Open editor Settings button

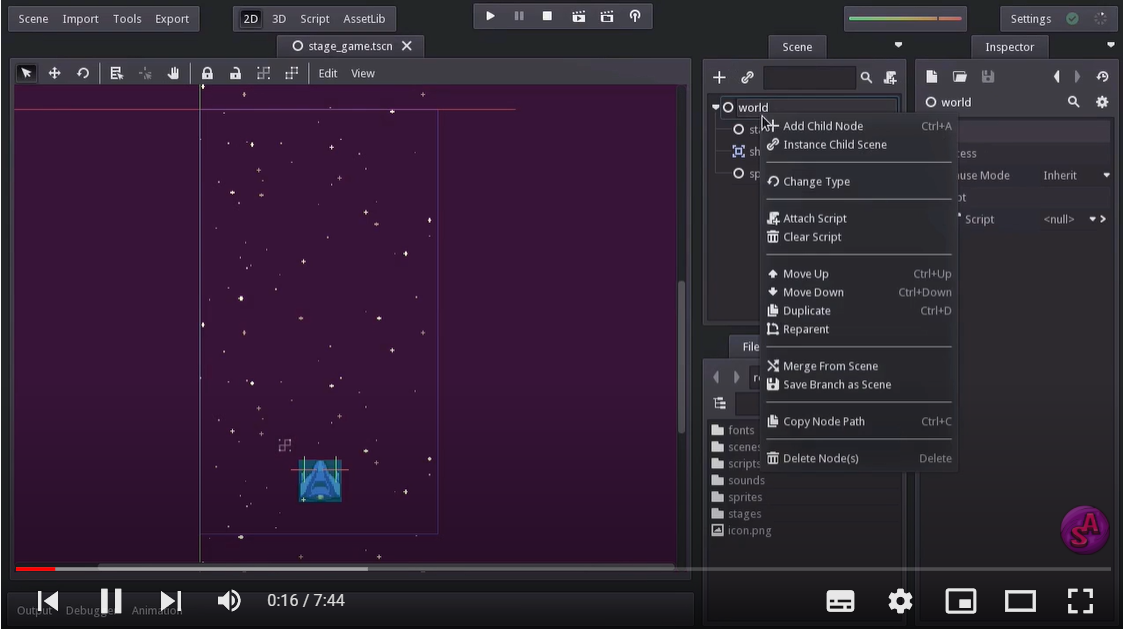pyautogui.click(x=1031, y=19)
